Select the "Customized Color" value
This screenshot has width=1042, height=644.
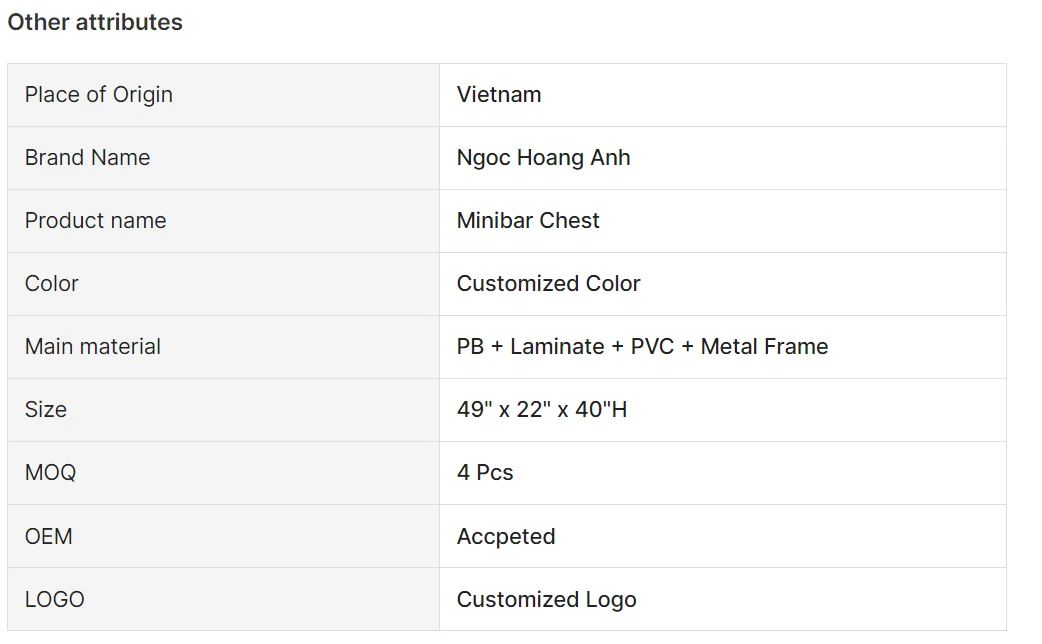pos(548,284)
